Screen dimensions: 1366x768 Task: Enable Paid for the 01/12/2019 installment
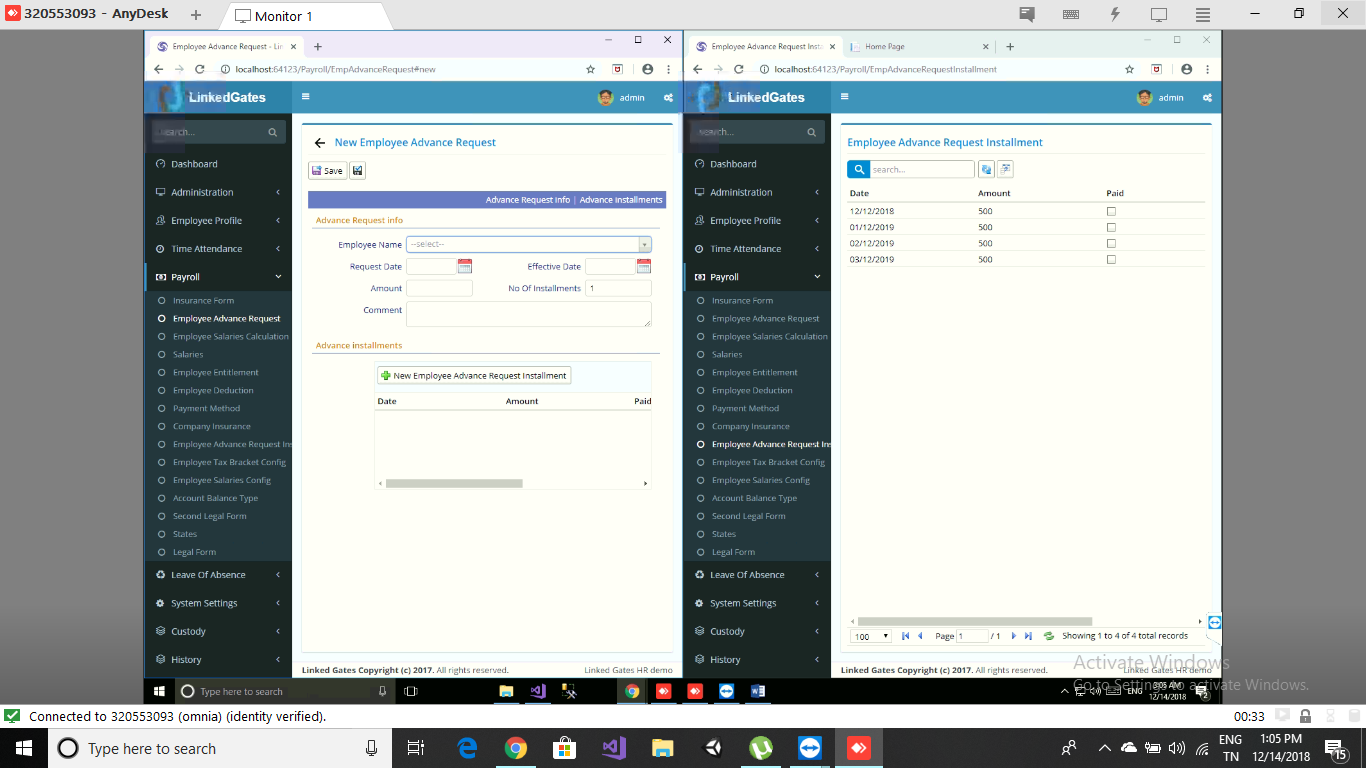1111,227
